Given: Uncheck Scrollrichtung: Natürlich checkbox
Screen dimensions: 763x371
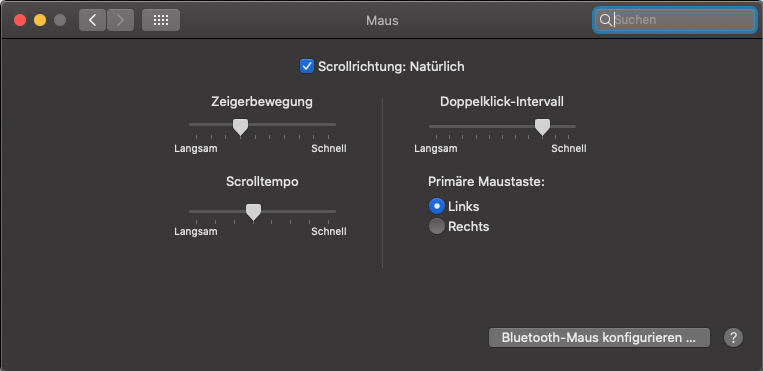Looking at the screenshot, I should point(307,66).
